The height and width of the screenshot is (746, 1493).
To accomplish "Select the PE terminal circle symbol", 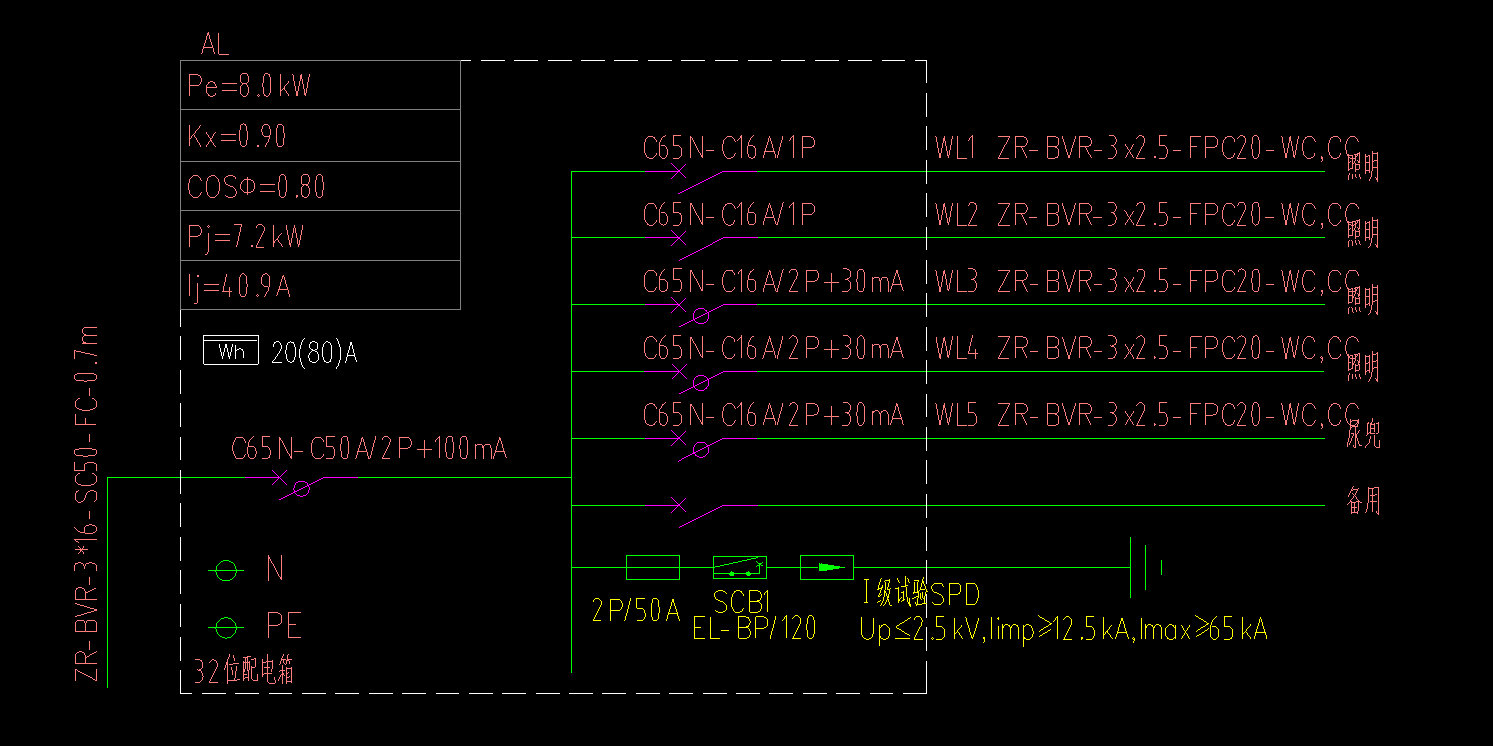I will pyautogui.click(x=227, y=628).
